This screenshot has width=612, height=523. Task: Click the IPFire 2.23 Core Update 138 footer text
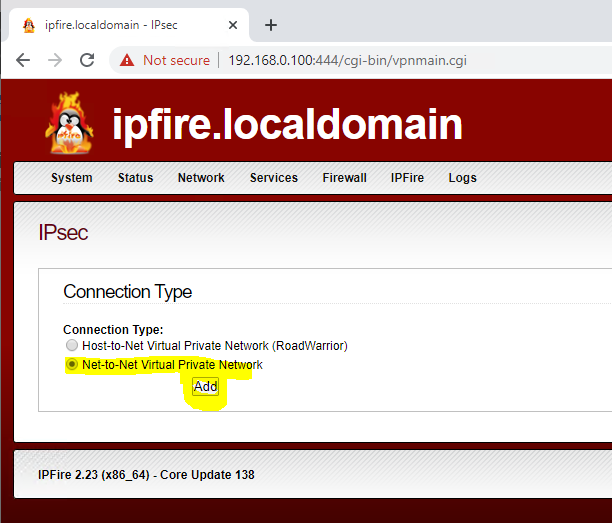click(x=146, y=475)
